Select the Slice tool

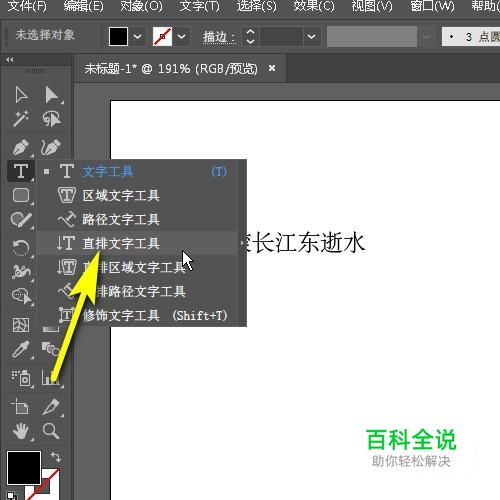(x=52, y=407)
